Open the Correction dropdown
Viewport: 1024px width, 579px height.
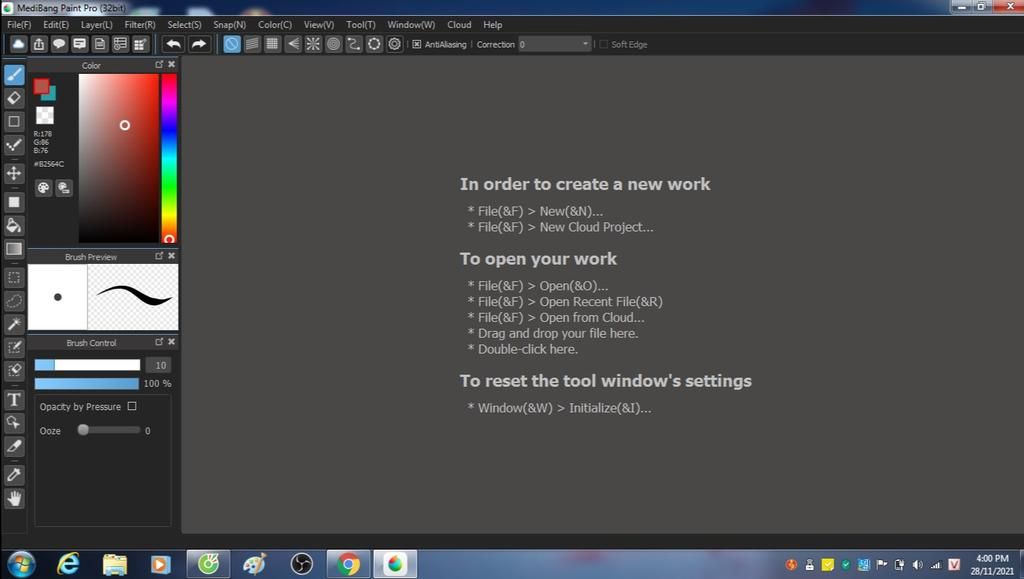click(x=555, y=44)
